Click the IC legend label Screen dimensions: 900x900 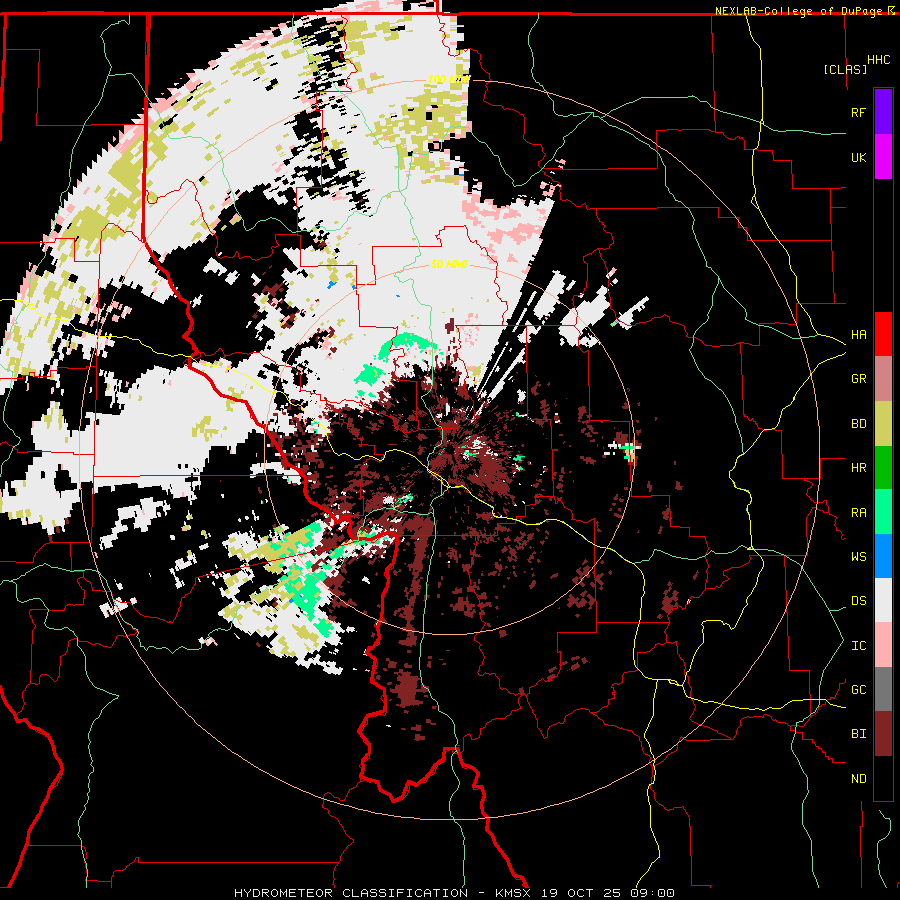(x=858, y=646)
